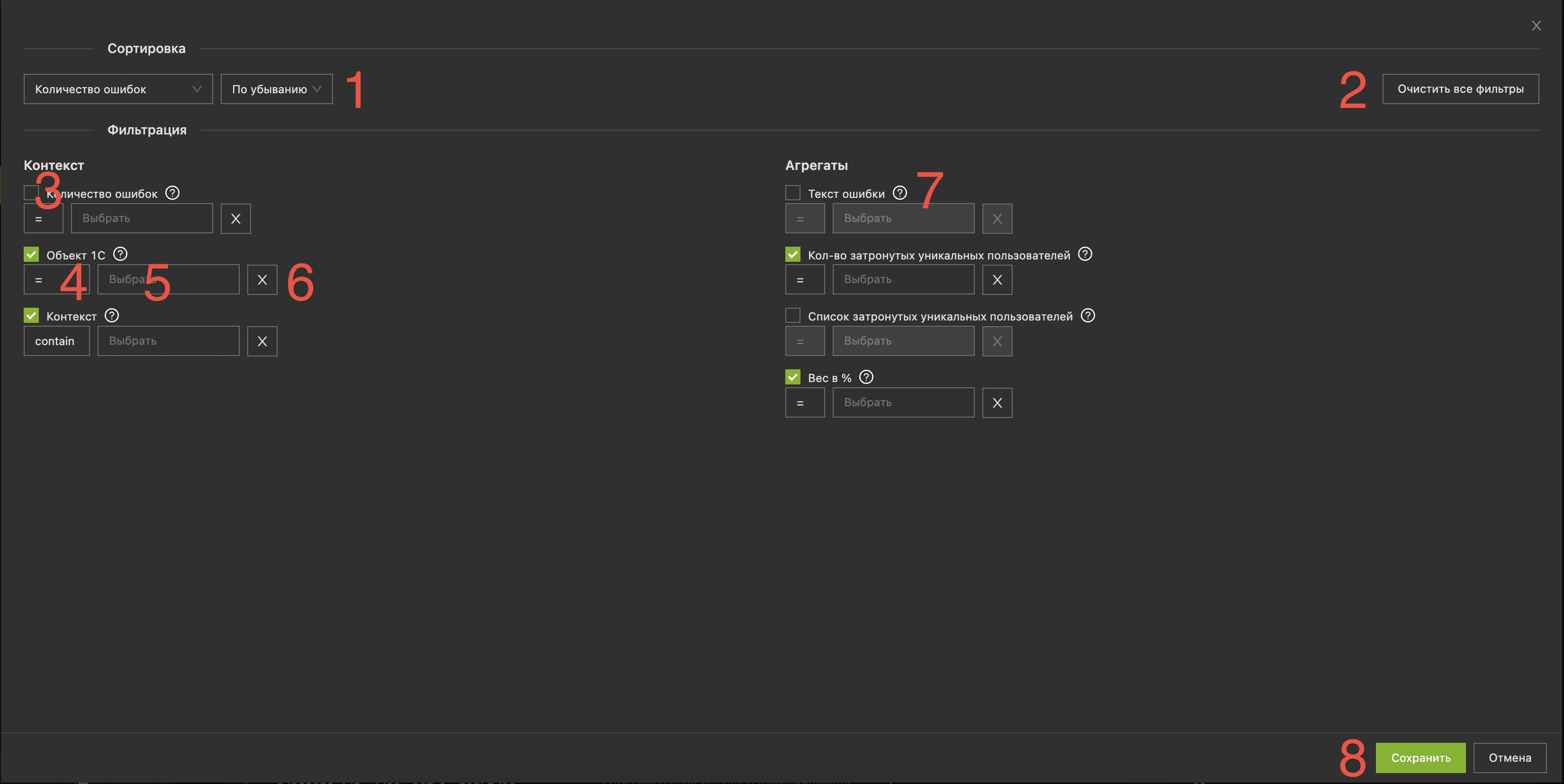Open the Количество ошибок sort field dropdown
The width and height of the screenshot is (1564, 784).
pos(118,89)
